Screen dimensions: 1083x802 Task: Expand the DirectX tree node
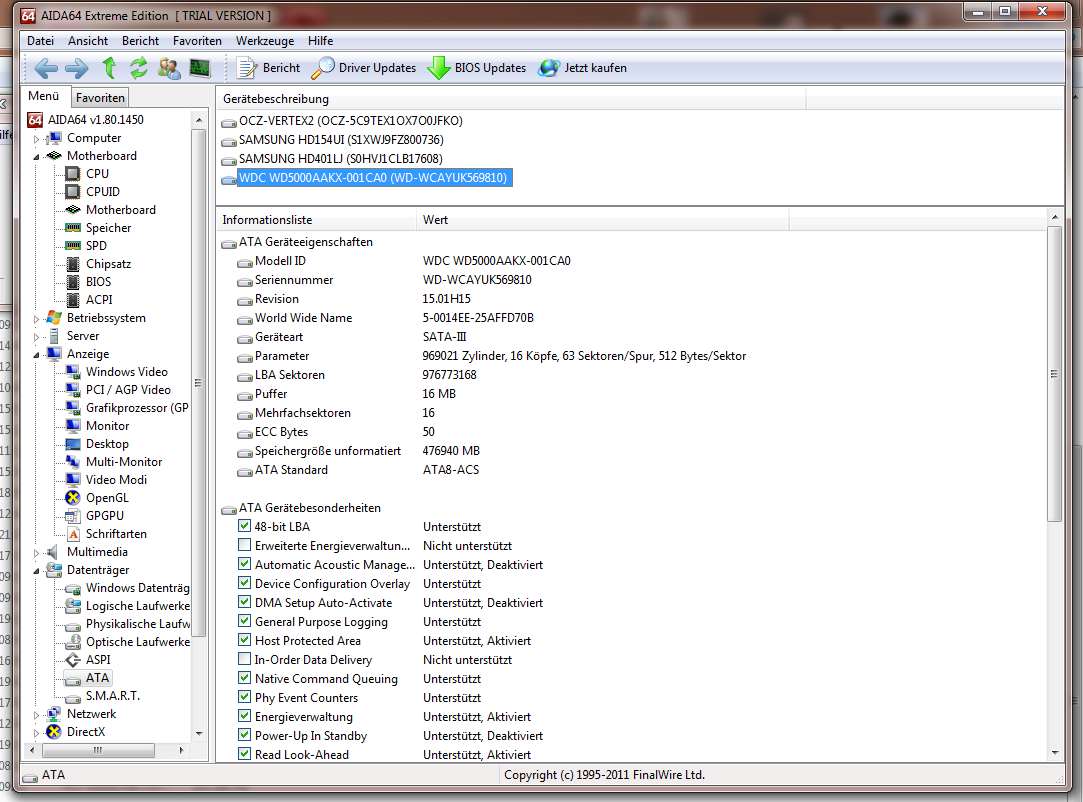(37, 733)
